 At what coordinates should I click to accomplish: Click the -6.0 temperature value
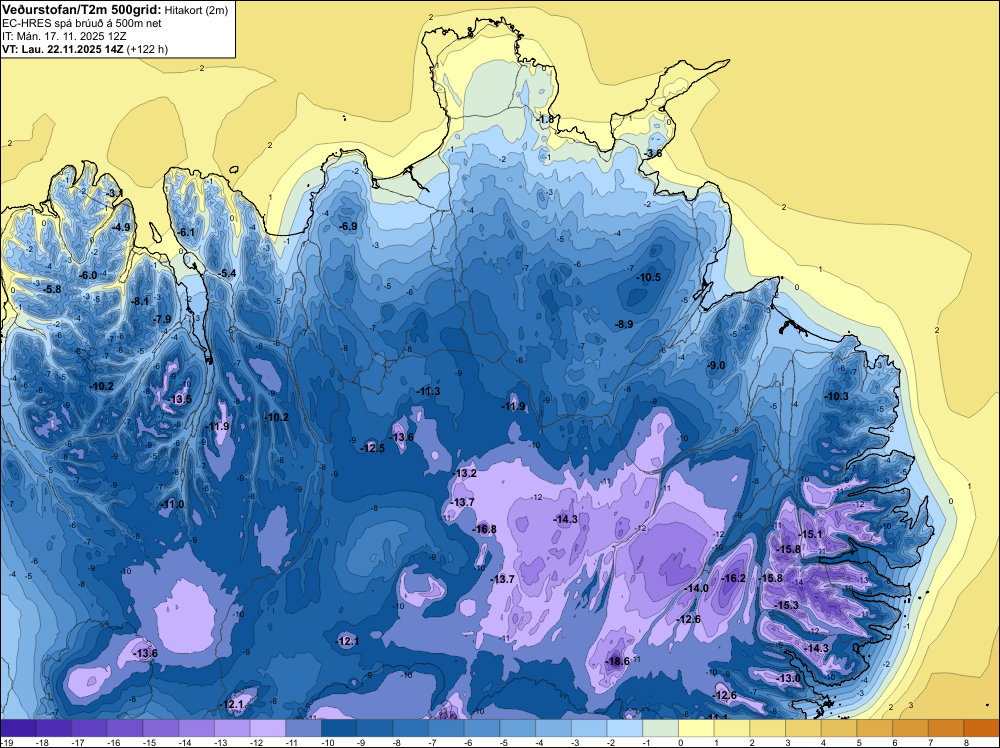pos(87,275)
